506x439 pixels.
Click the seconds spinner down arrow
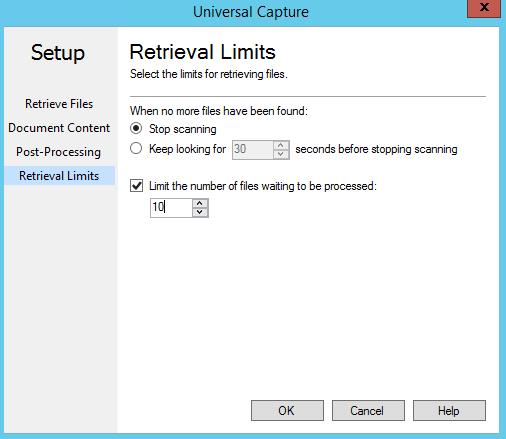281,154
